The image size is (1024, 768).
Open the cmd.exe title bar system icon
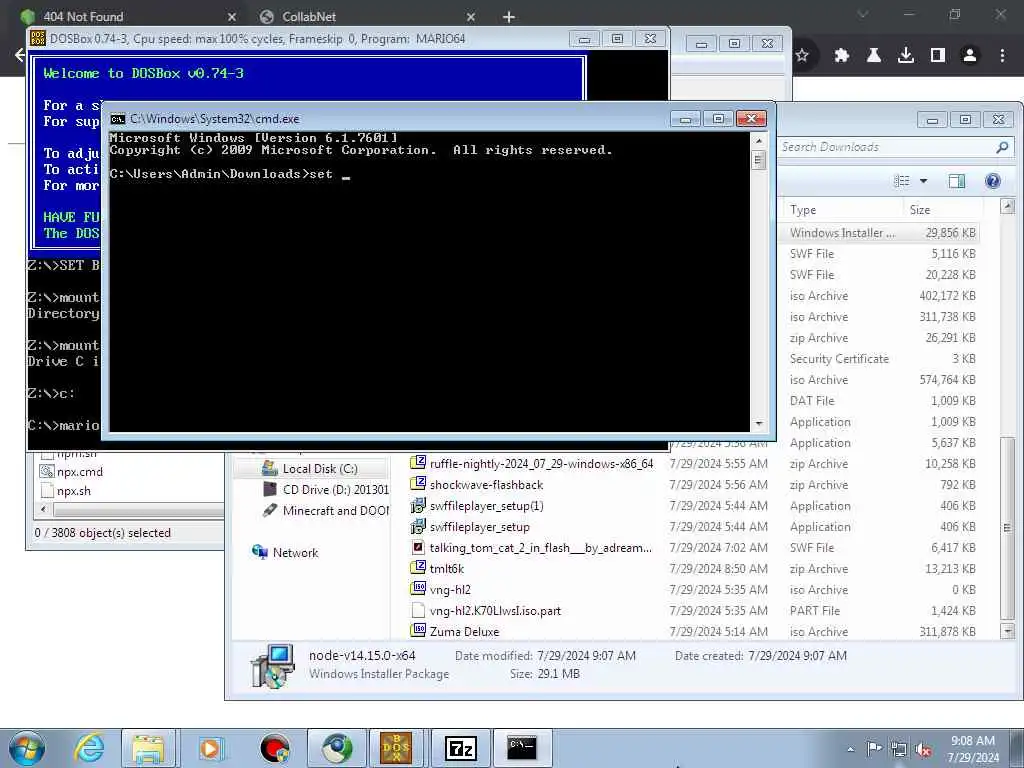click(x=118, y=119)
